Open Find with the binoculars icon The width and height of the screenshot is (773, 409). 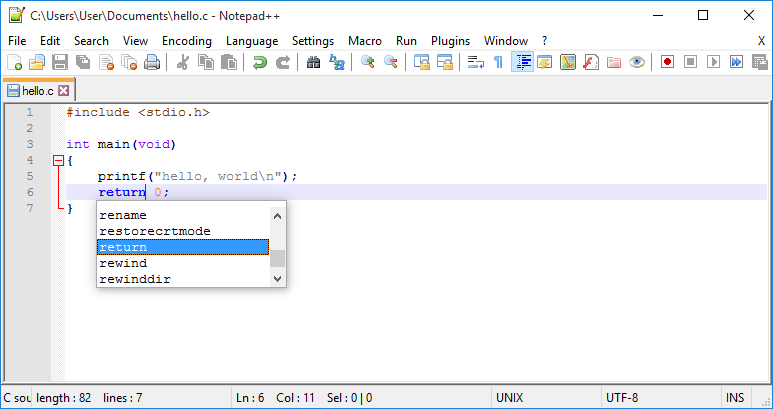[314, 62]
